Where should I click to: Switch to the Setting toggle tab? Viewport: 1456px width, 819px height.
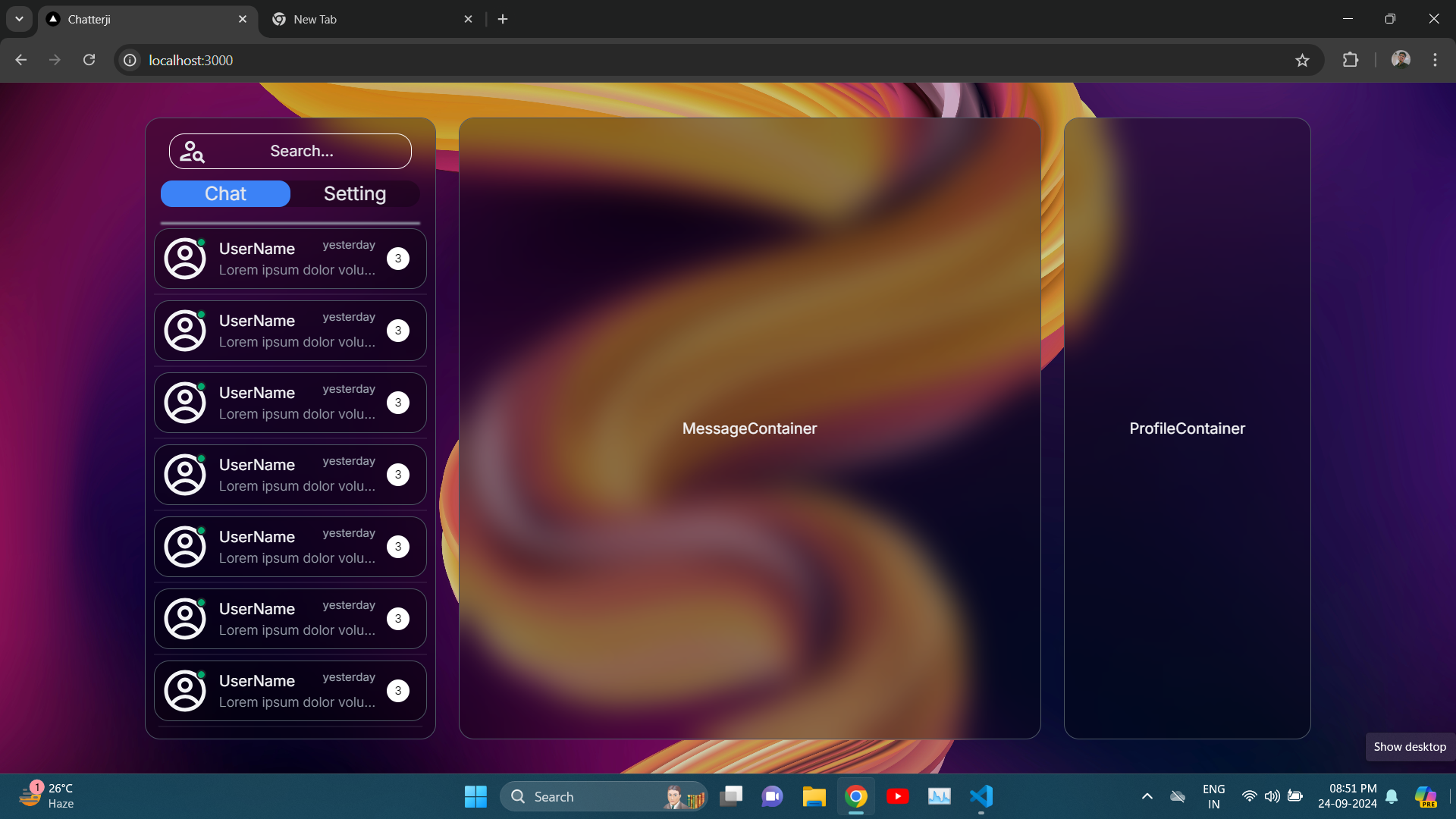tap(355, 194)
